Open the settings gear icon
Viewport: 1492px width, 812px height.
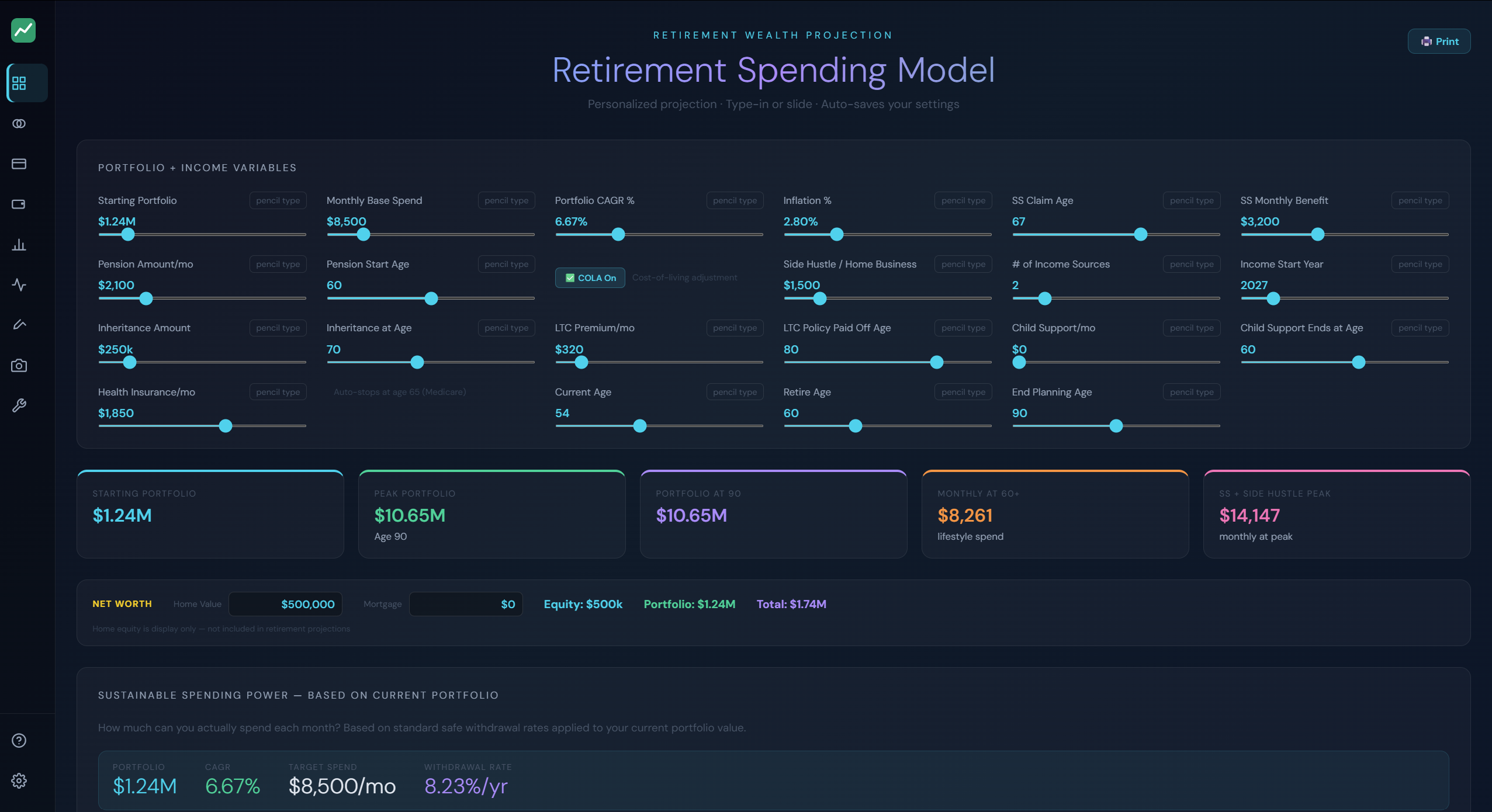[x=19, y=780]
